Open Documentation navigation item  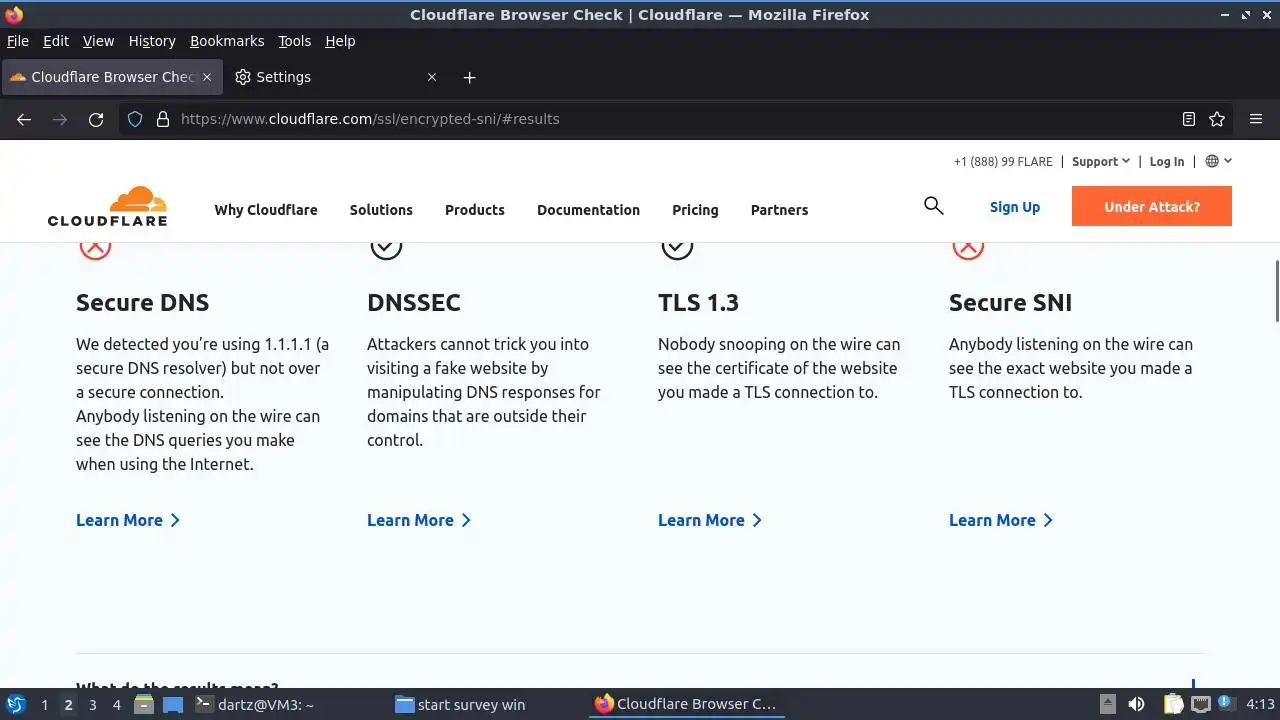point(588,210)
